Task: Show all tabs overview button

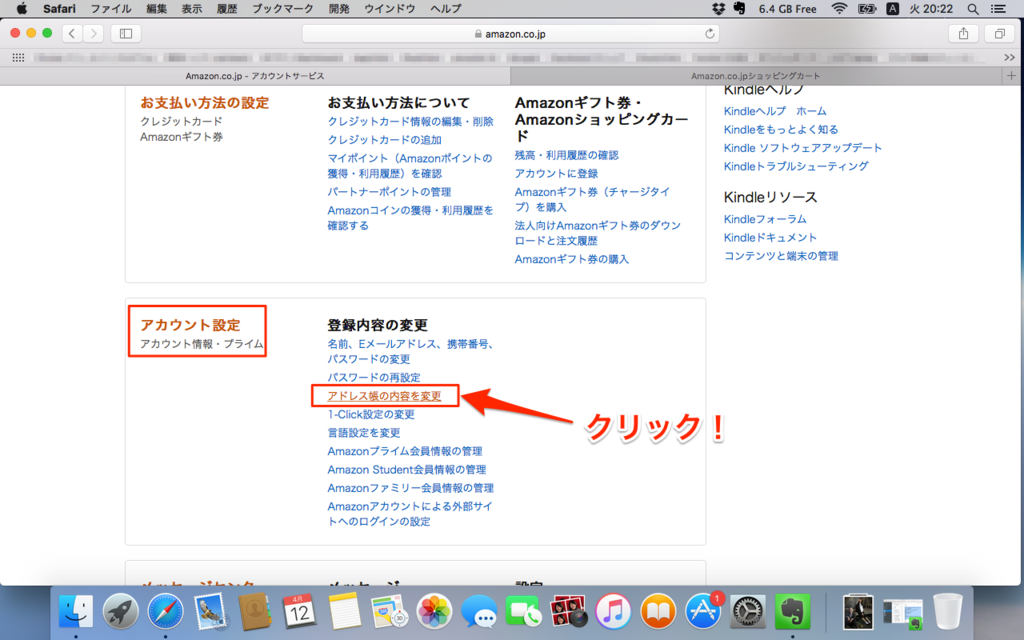Action: (x=999, y=33)
